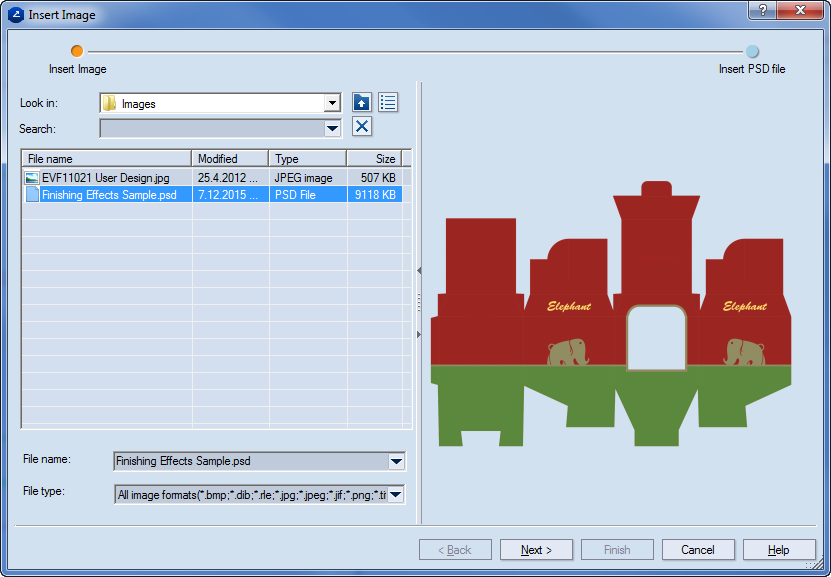Click the go up one folder icon
Viewport: 831px width, 577px height.
pyautogui.click(x=362, y=103)
